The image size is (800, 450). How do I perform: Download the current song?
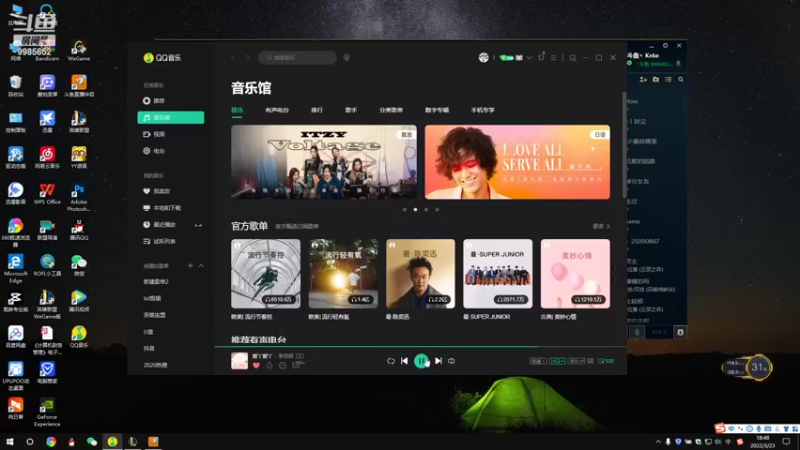point(269,365)
